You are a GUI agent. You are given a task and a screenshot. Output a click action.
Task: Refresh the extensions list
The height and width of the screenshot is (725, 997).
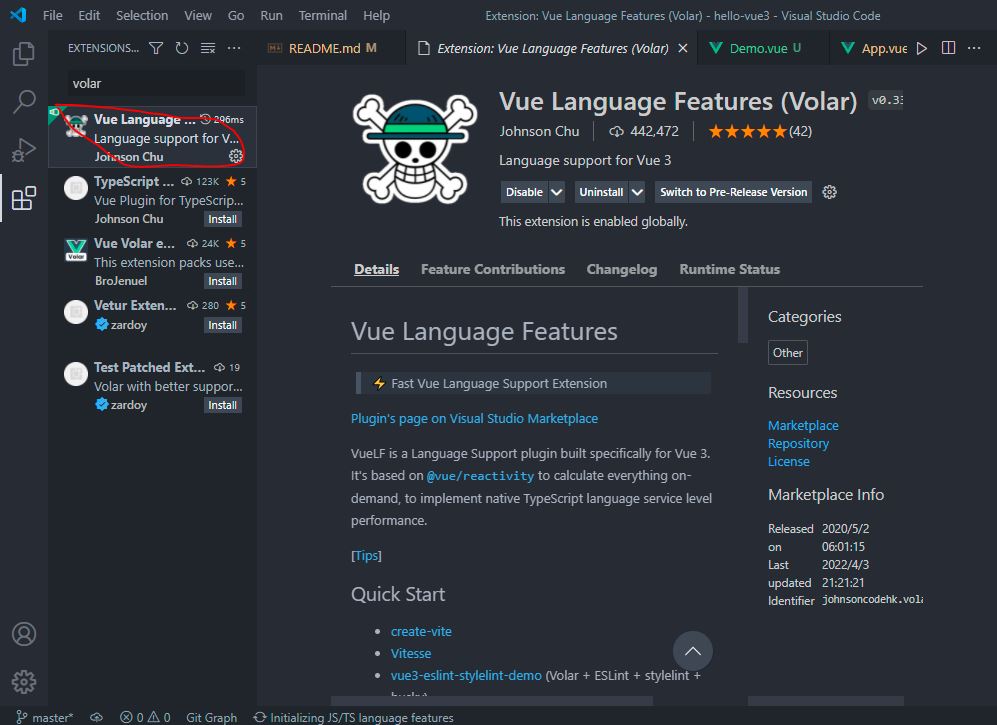pos(182,48)
